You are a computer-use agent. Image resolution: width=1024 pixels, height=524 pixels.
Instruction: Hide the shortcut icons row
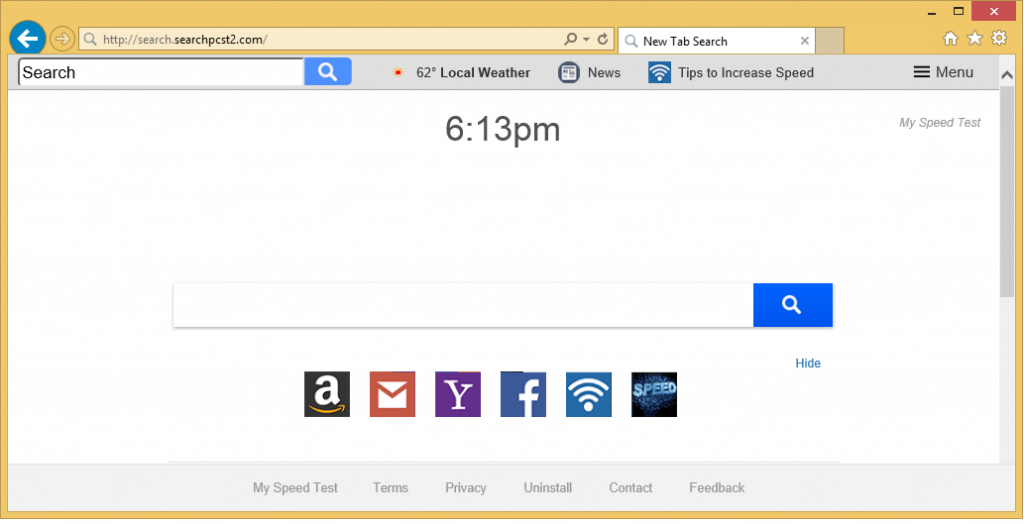808,363
